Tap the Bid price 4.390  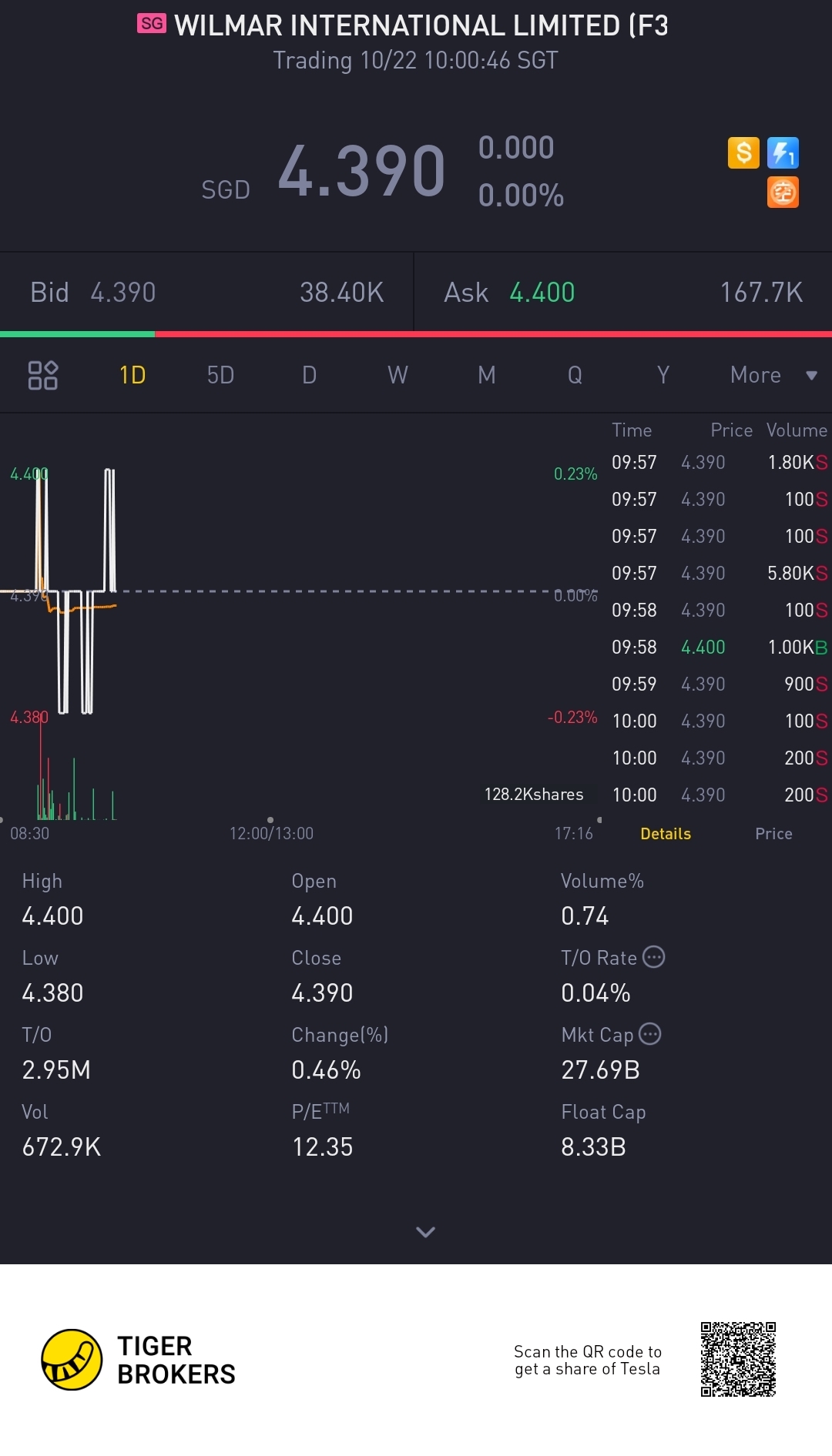pos(123,293)
